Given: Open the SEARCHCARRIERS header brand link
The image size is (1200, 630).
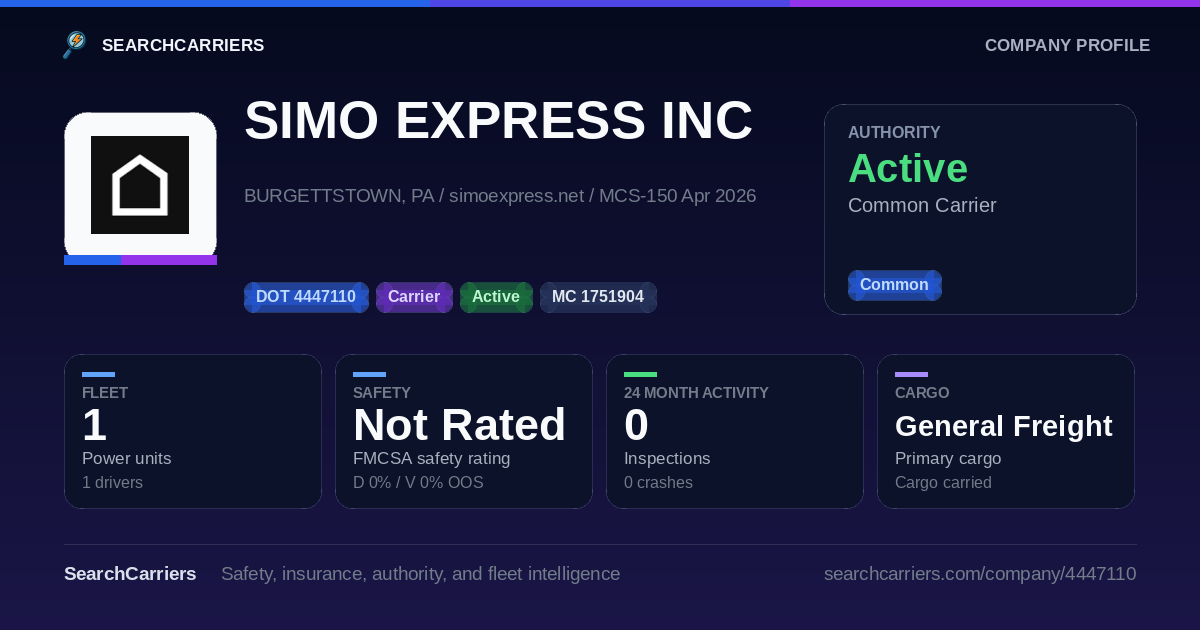Looking at the screenshot, I should pos(183,45).
